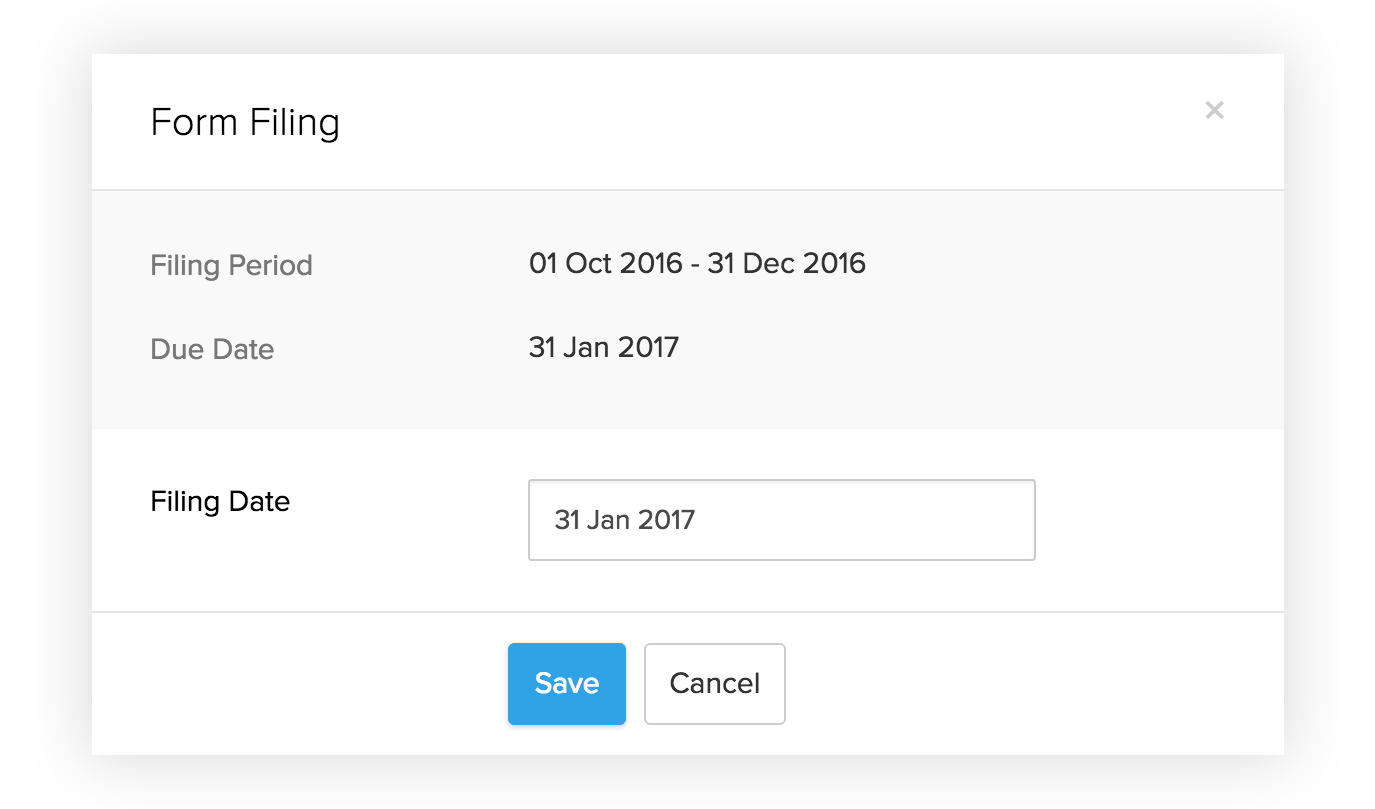
Task: Click empty footer area right of Cancel
Action: (1030, 683)
